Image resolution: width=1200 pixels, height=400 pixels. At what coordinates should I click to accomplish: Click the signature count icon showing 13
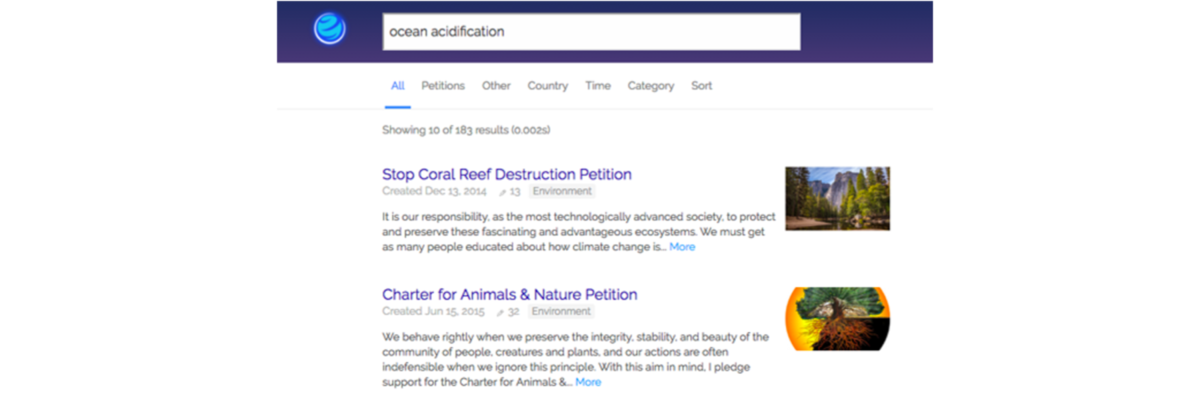click(x=502, y=192)
